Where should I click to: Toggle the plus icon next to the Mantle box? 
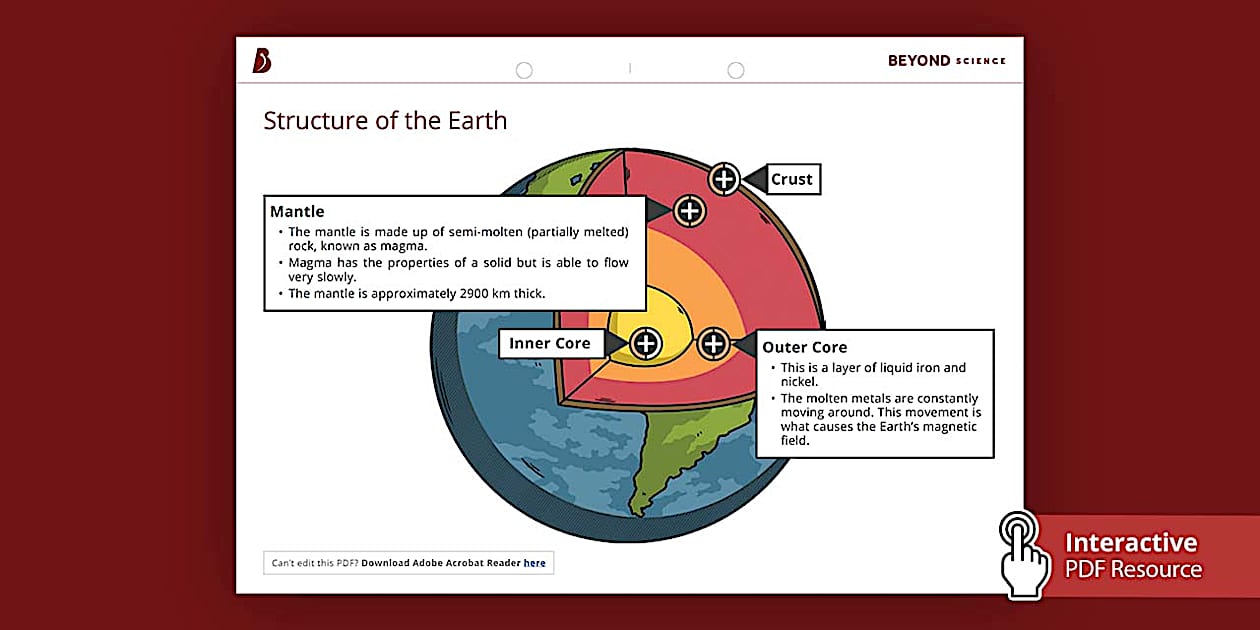coord(689,211)
